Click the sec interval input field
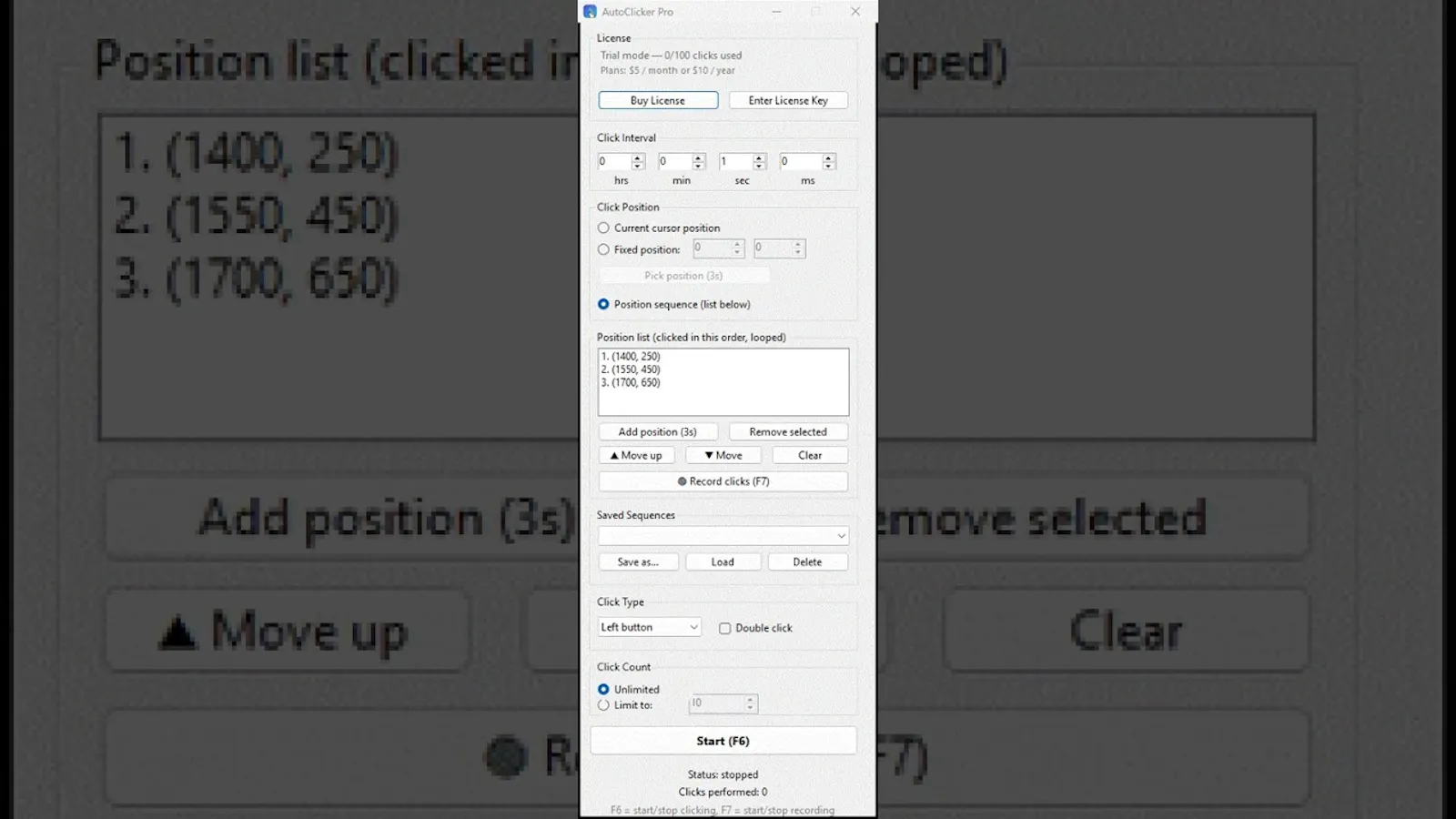 735,161
